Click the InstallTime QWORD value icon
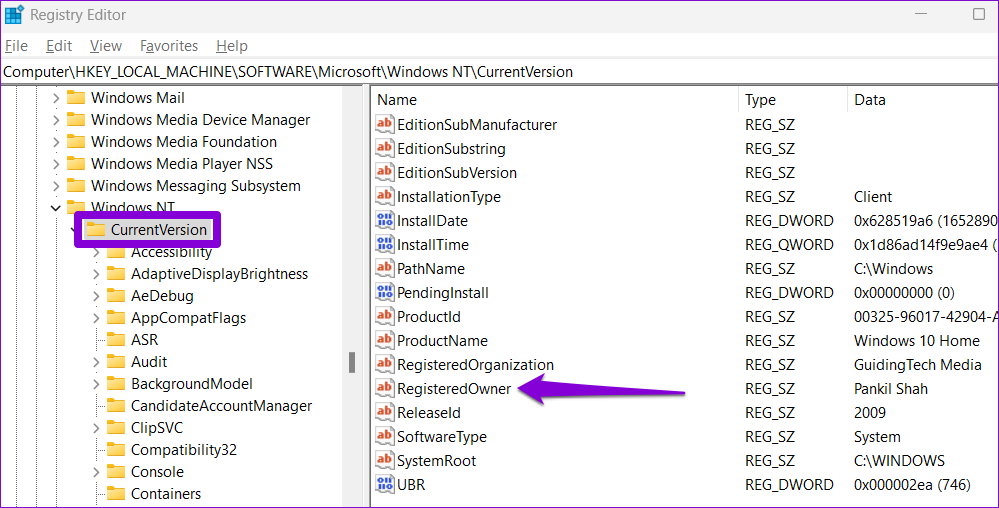999x508 pixels. 385,245
